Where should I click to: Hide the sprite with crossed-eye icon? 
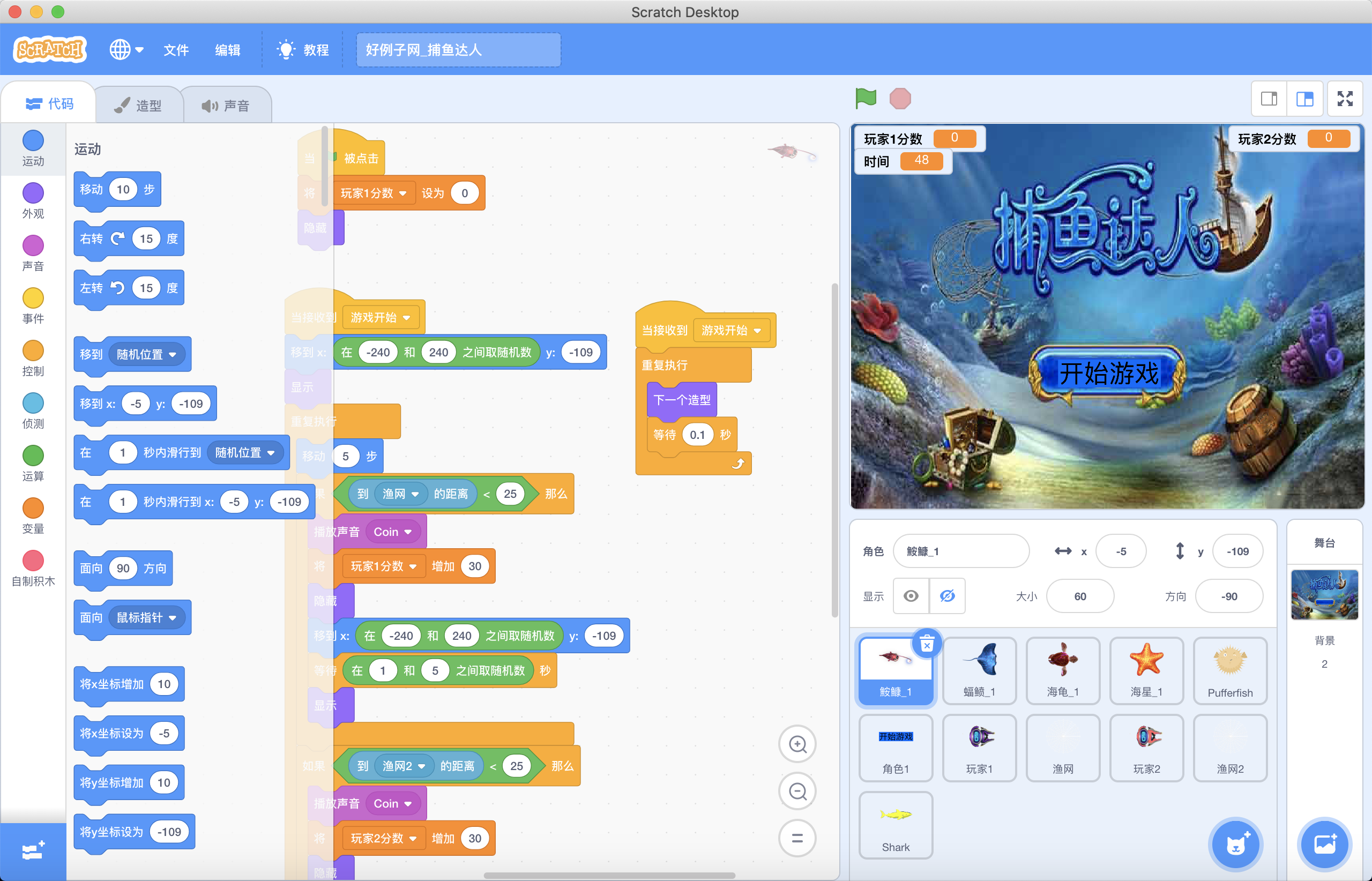(x=948, y=596)
